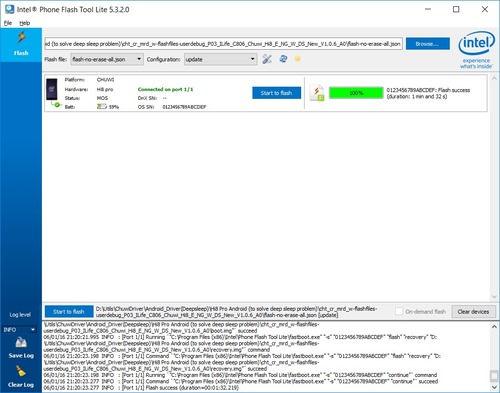Minimize the window

point(428,9)
